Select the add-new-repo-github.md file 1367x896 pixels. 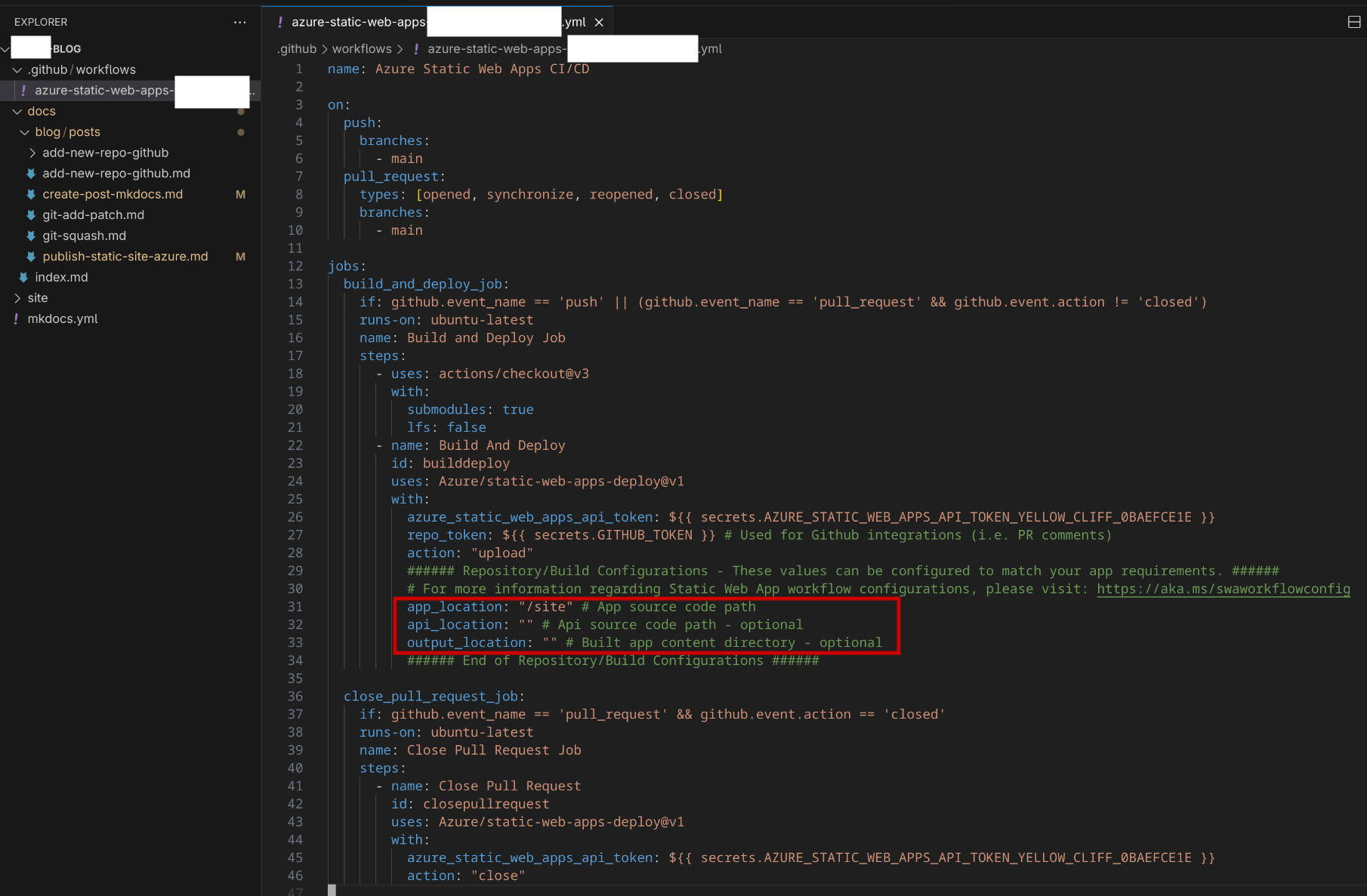click(x=116, y=173)
